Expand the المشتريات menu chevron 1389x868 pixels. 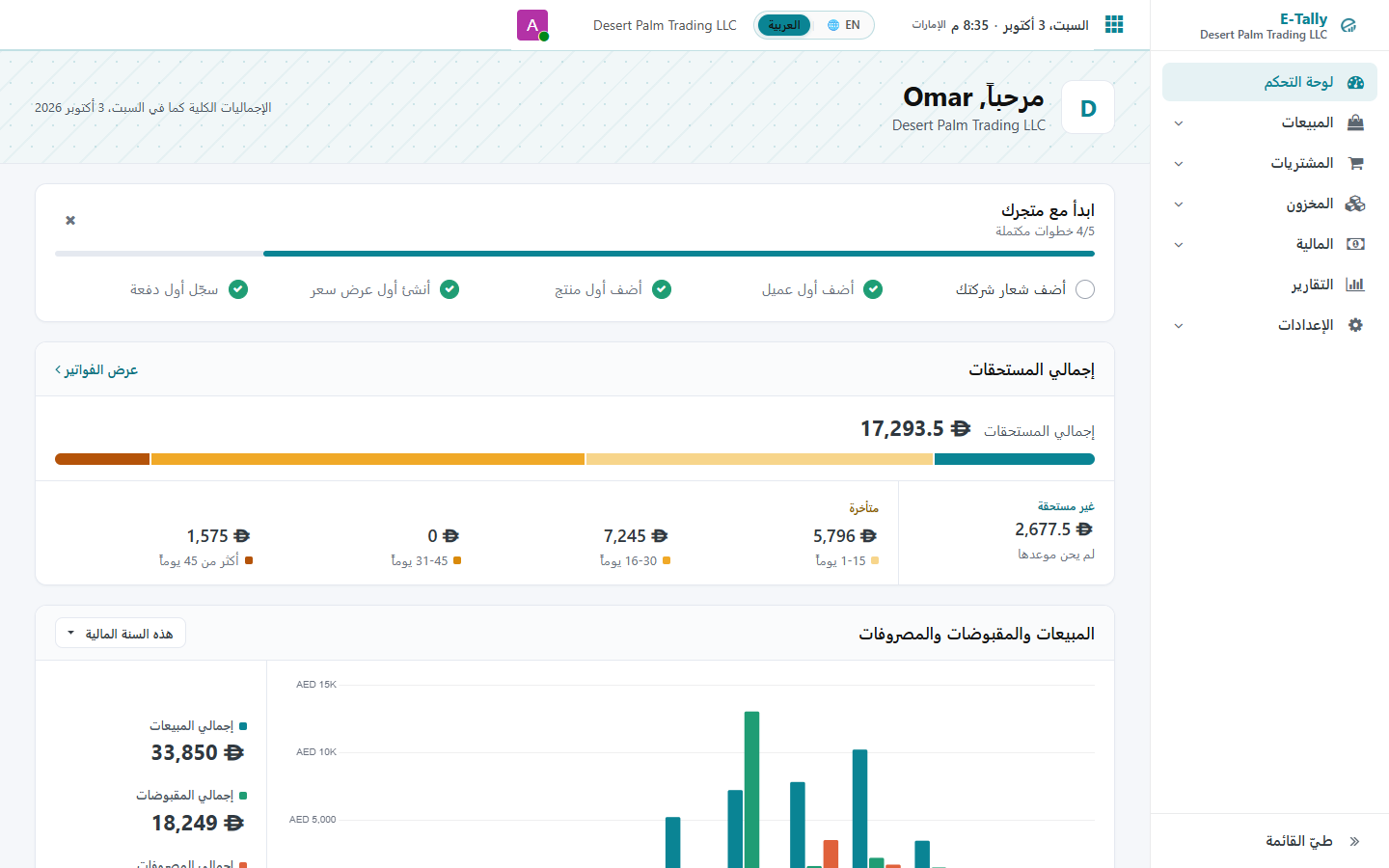1179,164
